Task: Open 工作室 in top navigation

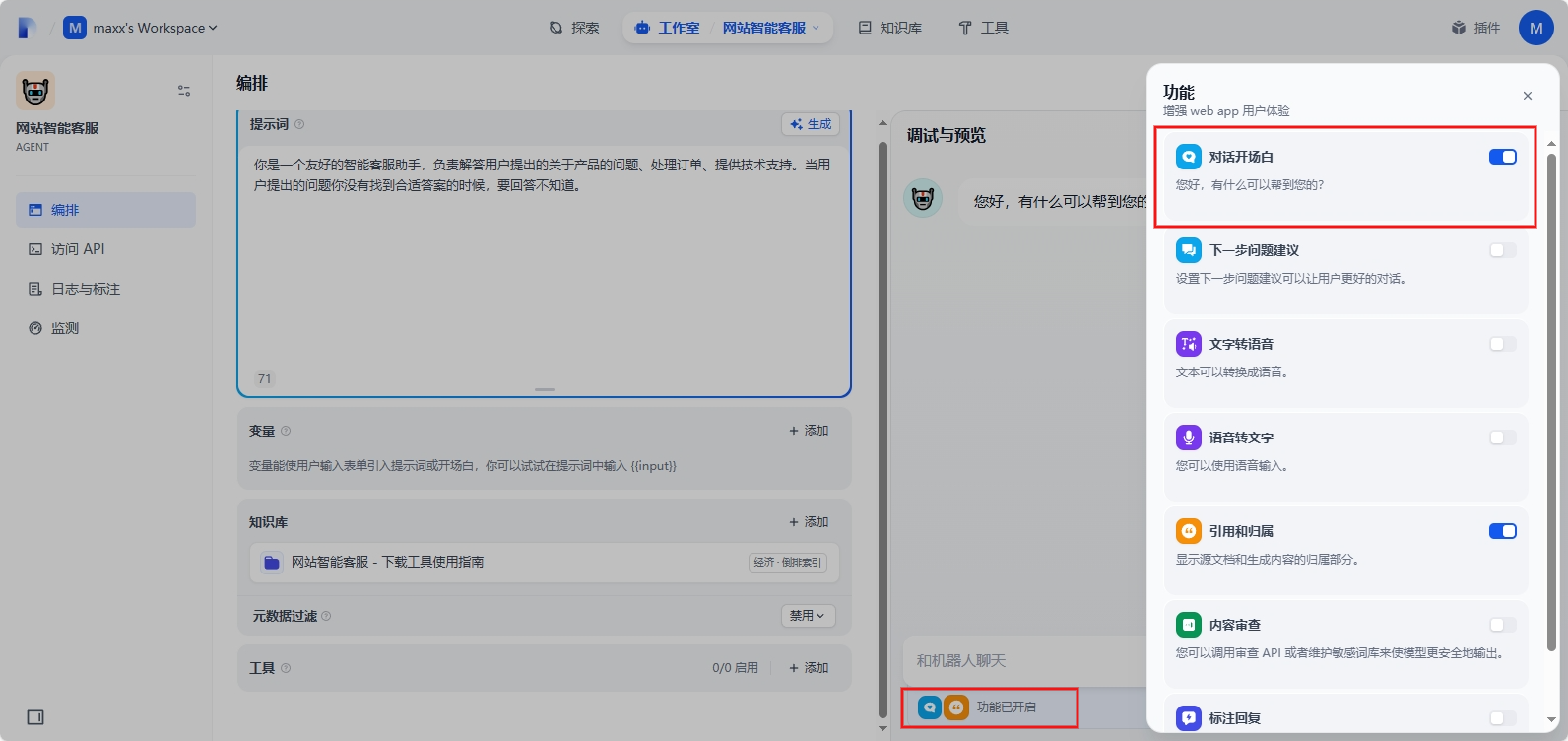Action: [668, 28]
